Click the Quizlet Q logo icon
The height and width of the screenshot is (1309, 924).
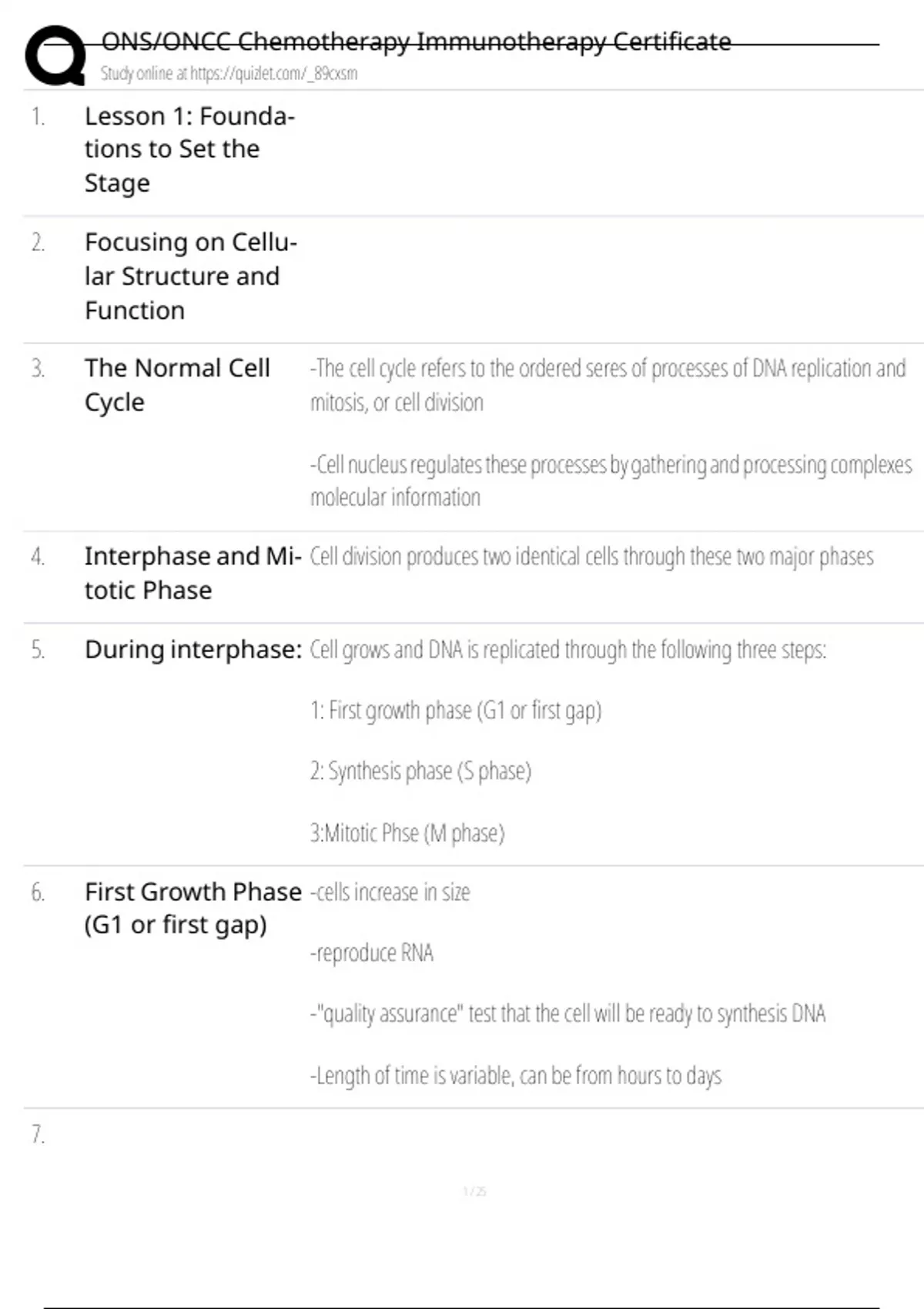coord(55,55)
